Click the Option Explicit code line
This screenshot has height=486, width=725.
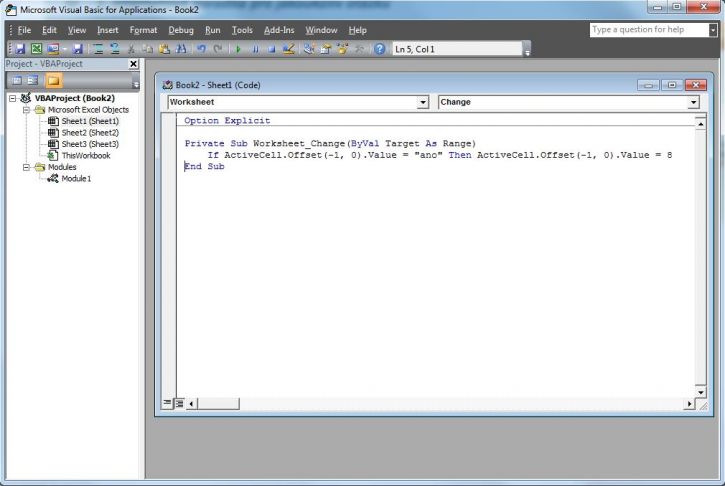227,121
